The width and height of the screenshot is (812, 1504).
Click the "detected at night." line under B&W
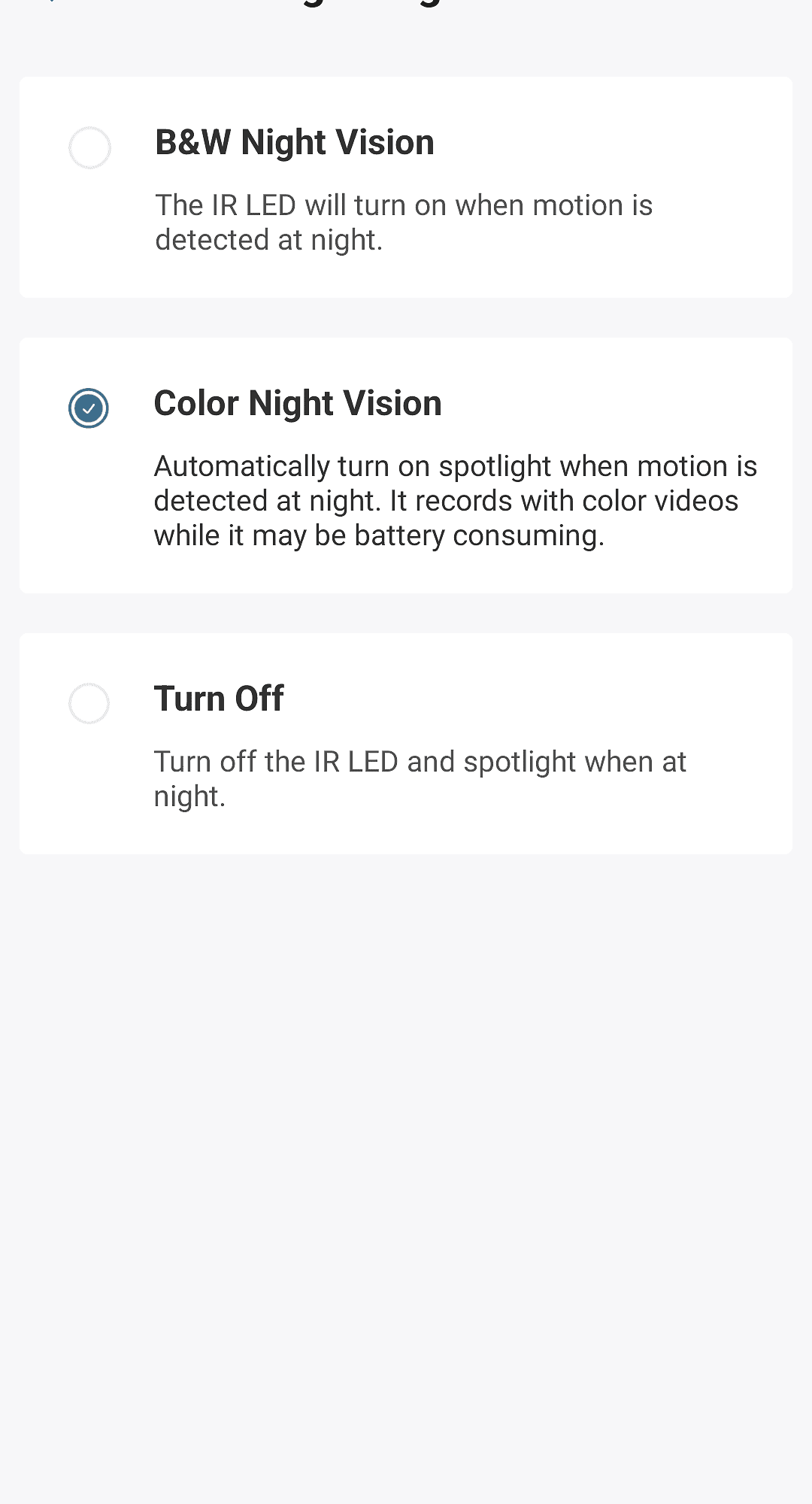click(x=268, y=240)
